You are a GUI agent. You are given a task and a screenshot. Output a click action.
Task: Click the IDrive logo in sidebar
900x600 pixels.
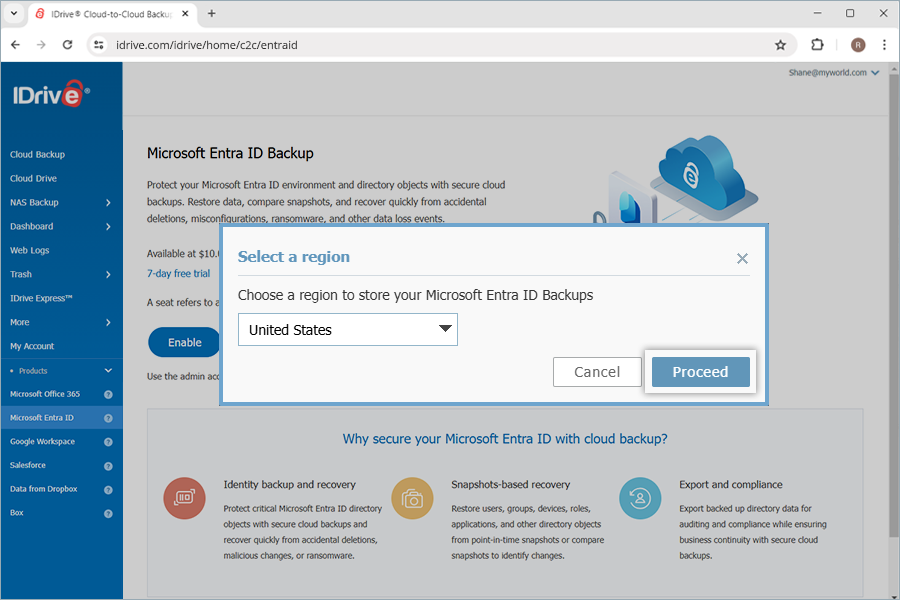(51, 94)
